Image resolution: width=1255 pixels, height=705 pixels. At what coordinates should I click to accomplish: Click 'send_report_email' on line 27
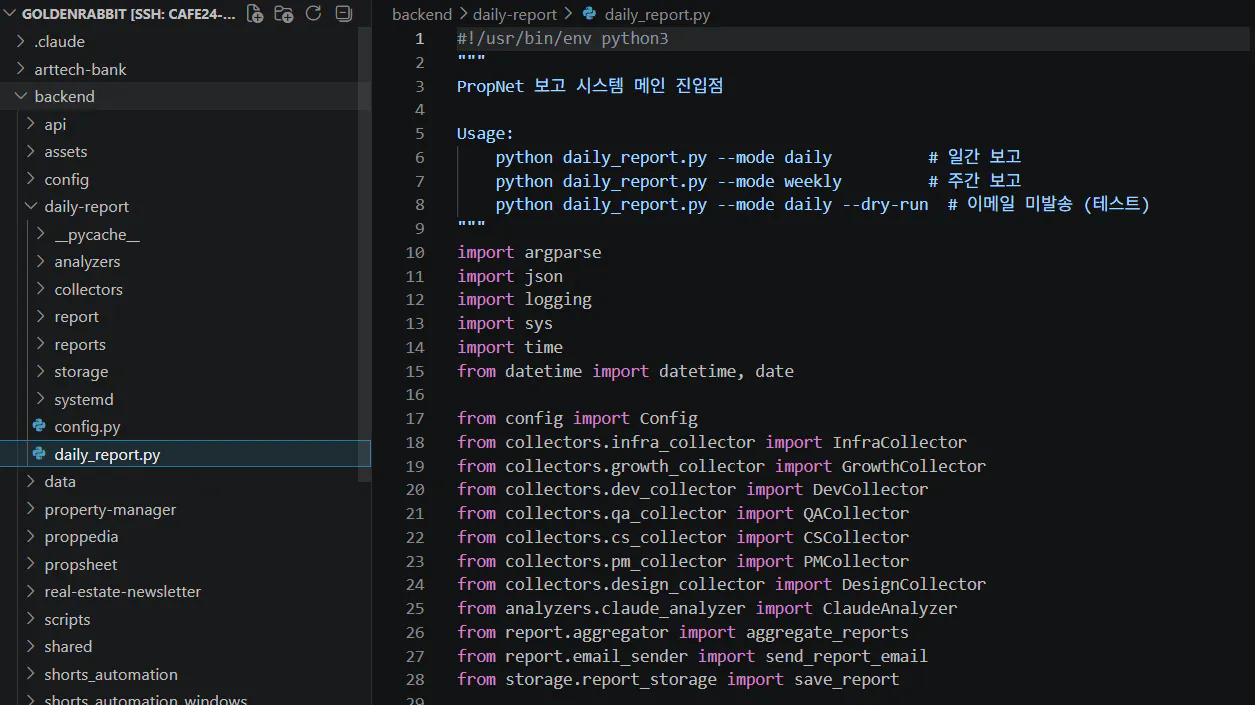point(846,656)
